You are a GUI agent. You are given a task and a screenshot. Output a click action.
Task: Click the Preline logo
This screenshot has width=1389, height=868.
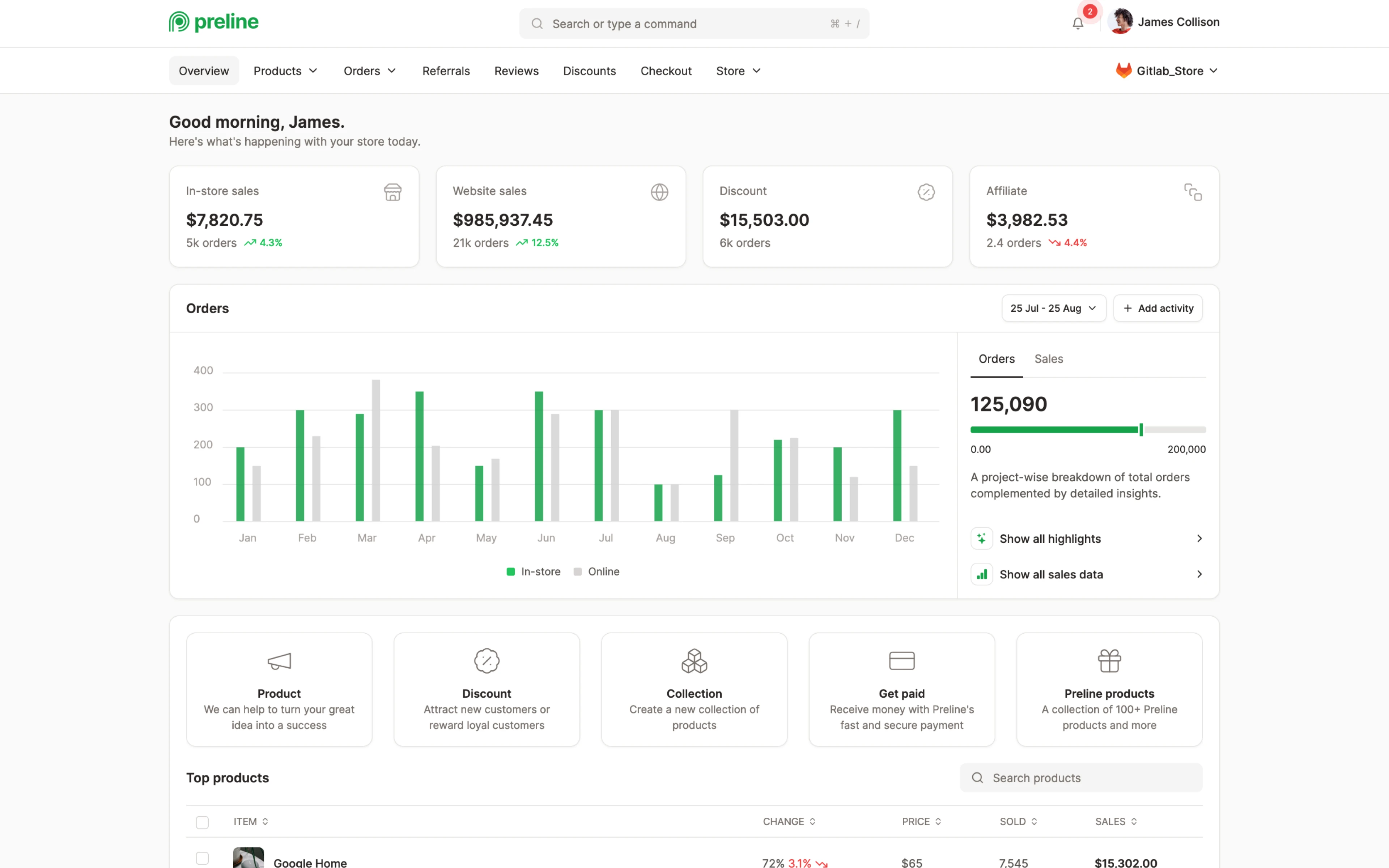pos(213,22)
